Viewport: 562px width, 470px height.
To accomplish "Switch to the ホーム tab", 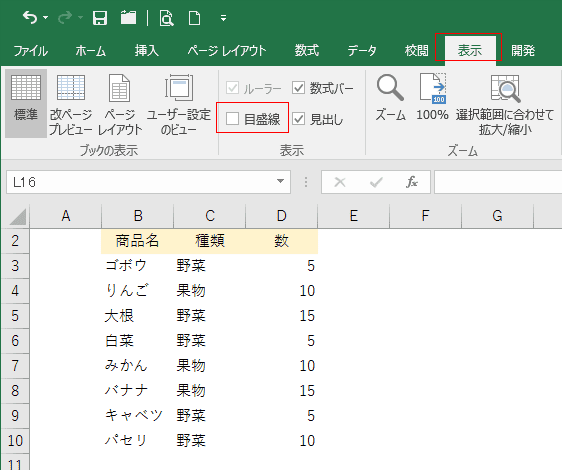I will pos(91,51).
